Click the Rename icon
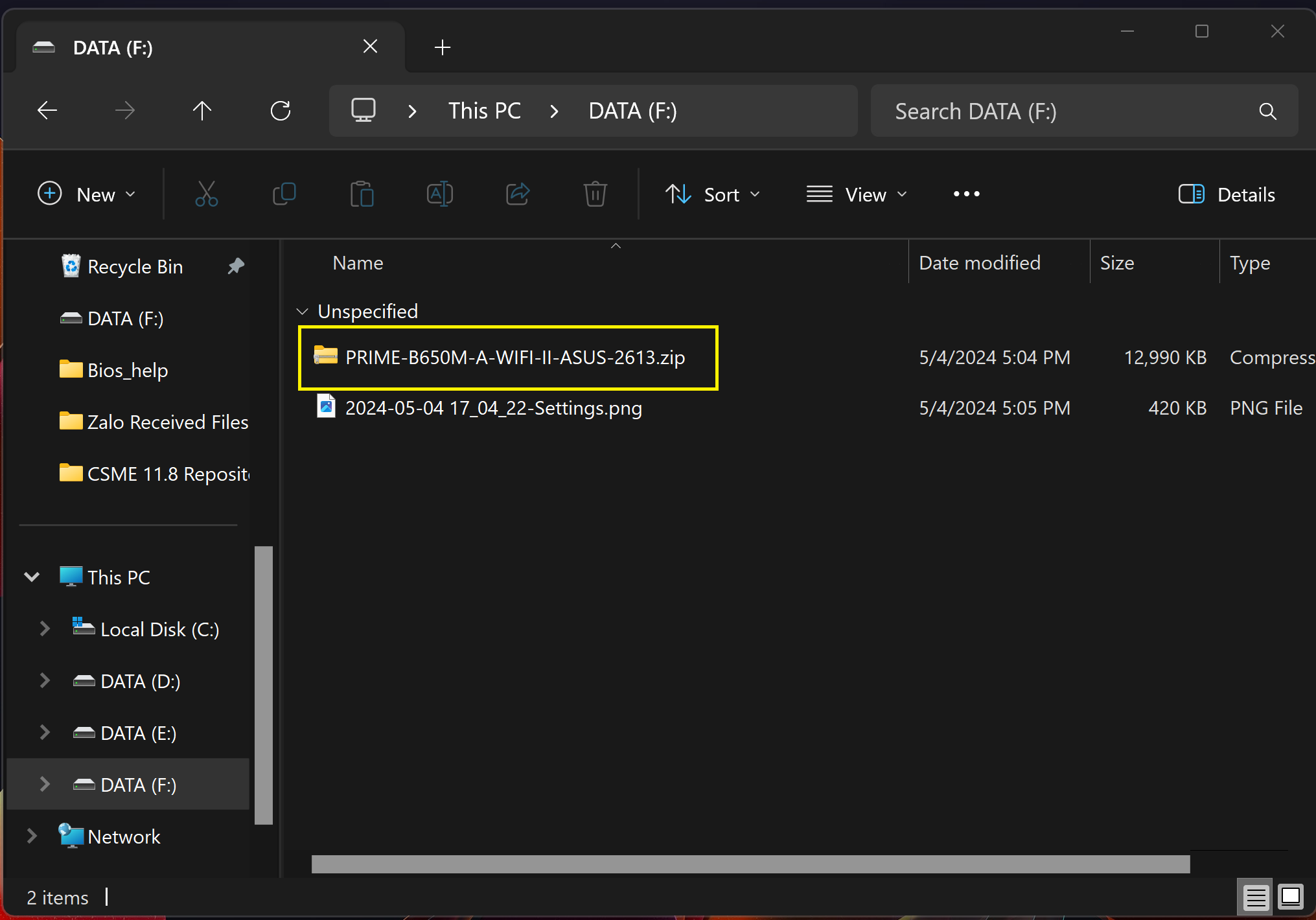The width and height of the screenshot is (1316, 920). tap(439, 194)
